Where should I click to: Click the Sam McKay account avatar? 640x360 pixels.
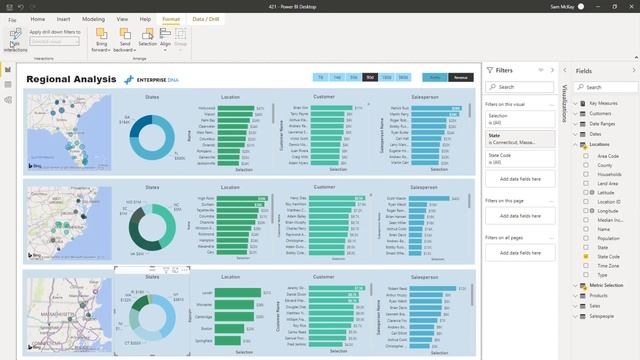tap(581, 7)
